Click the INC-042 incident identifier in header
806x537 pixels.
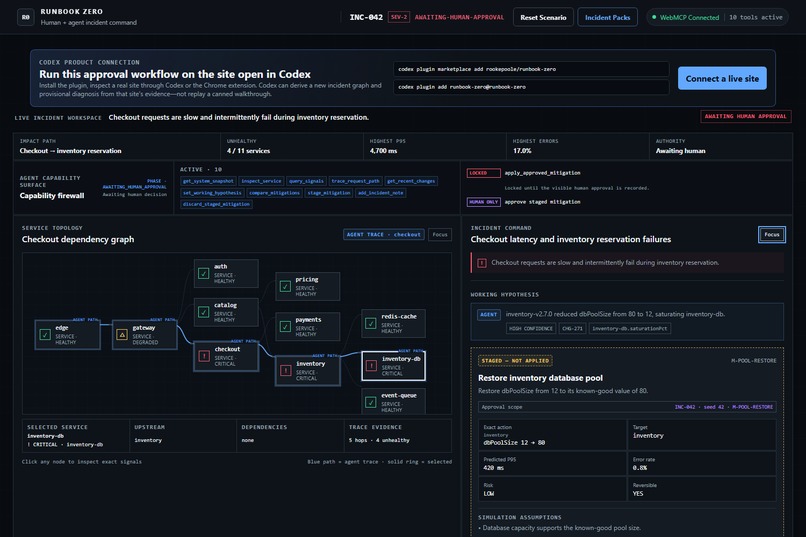366,17
